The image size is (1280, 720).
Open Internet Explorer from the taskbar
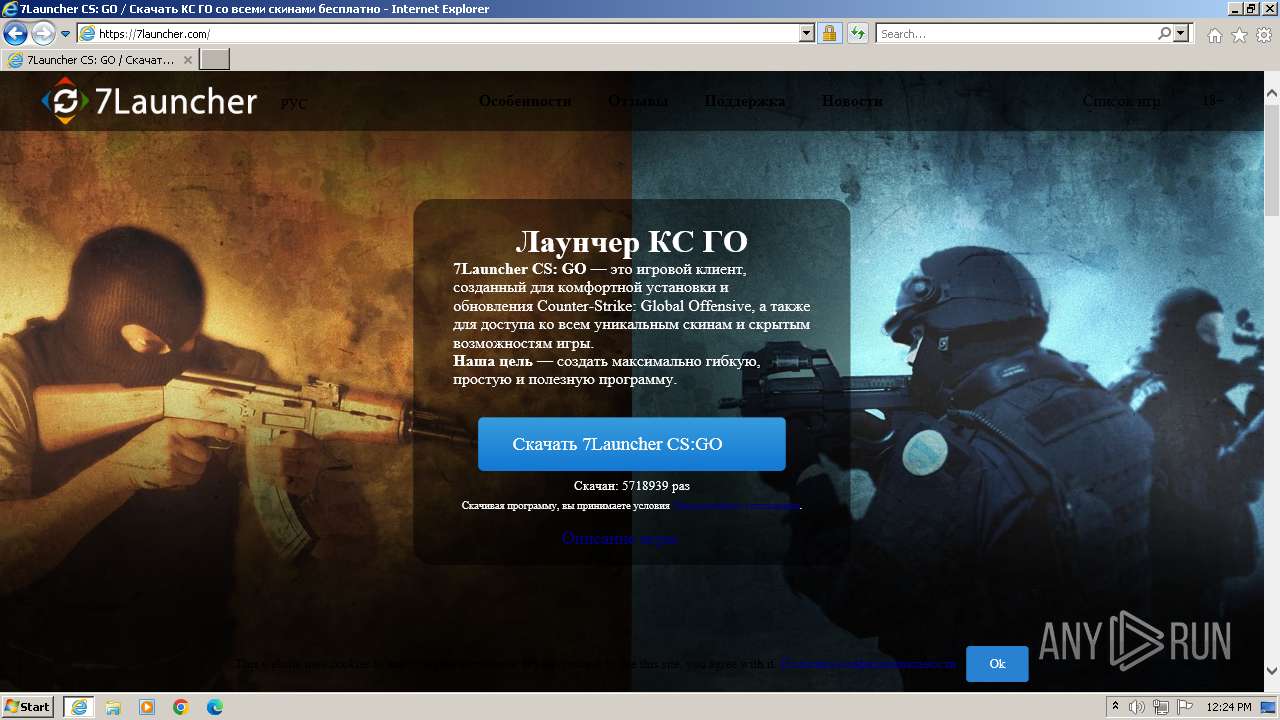tap(78, 707)
